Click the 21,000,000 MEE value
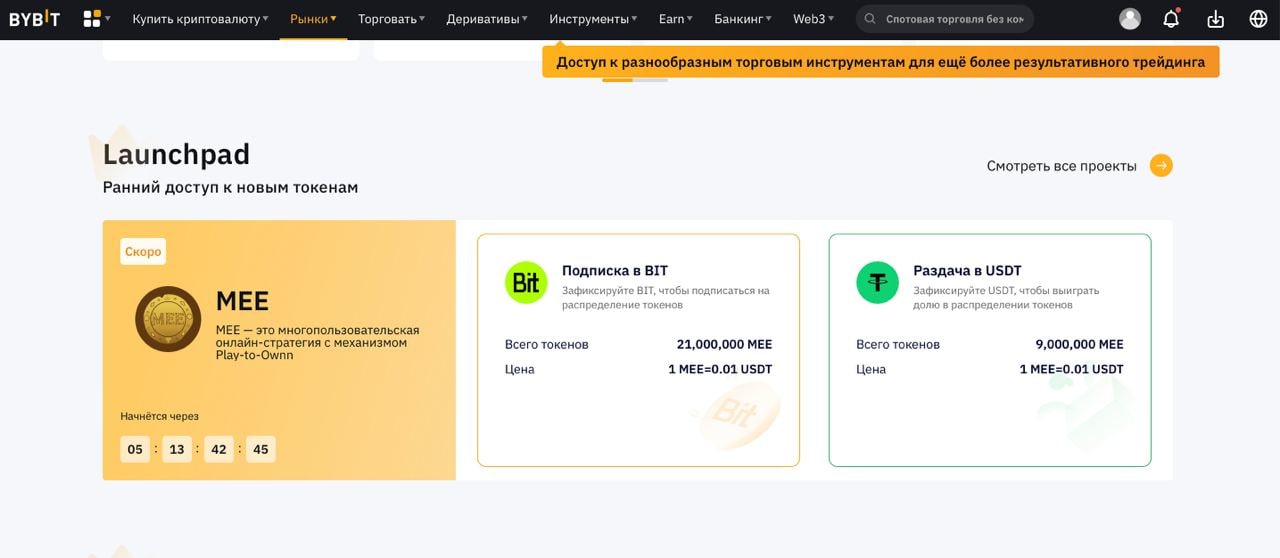This screenshot has height=558, width=1280. point(724,344)
